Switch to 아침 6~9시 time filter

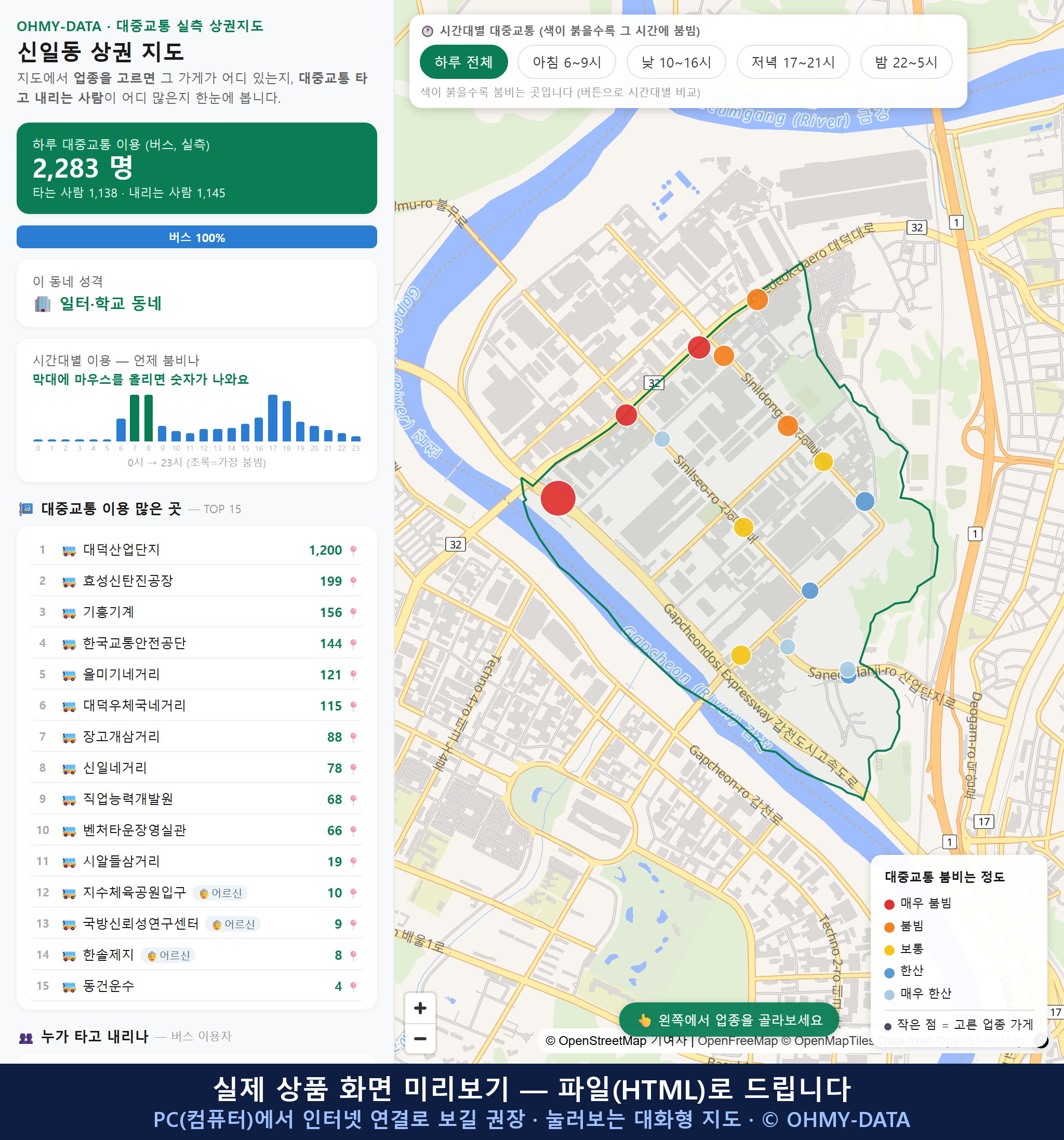point(567,62)
